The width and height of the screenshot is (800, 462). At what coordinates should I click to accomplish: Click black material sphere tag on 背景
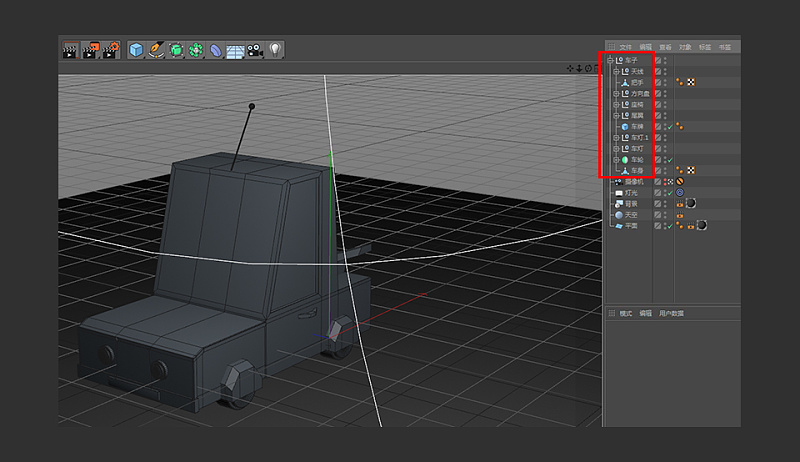(x=691, y=203)
